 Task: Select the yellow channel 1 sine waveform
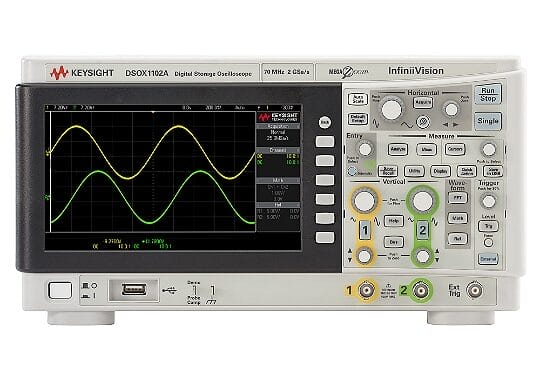(153, 152)
